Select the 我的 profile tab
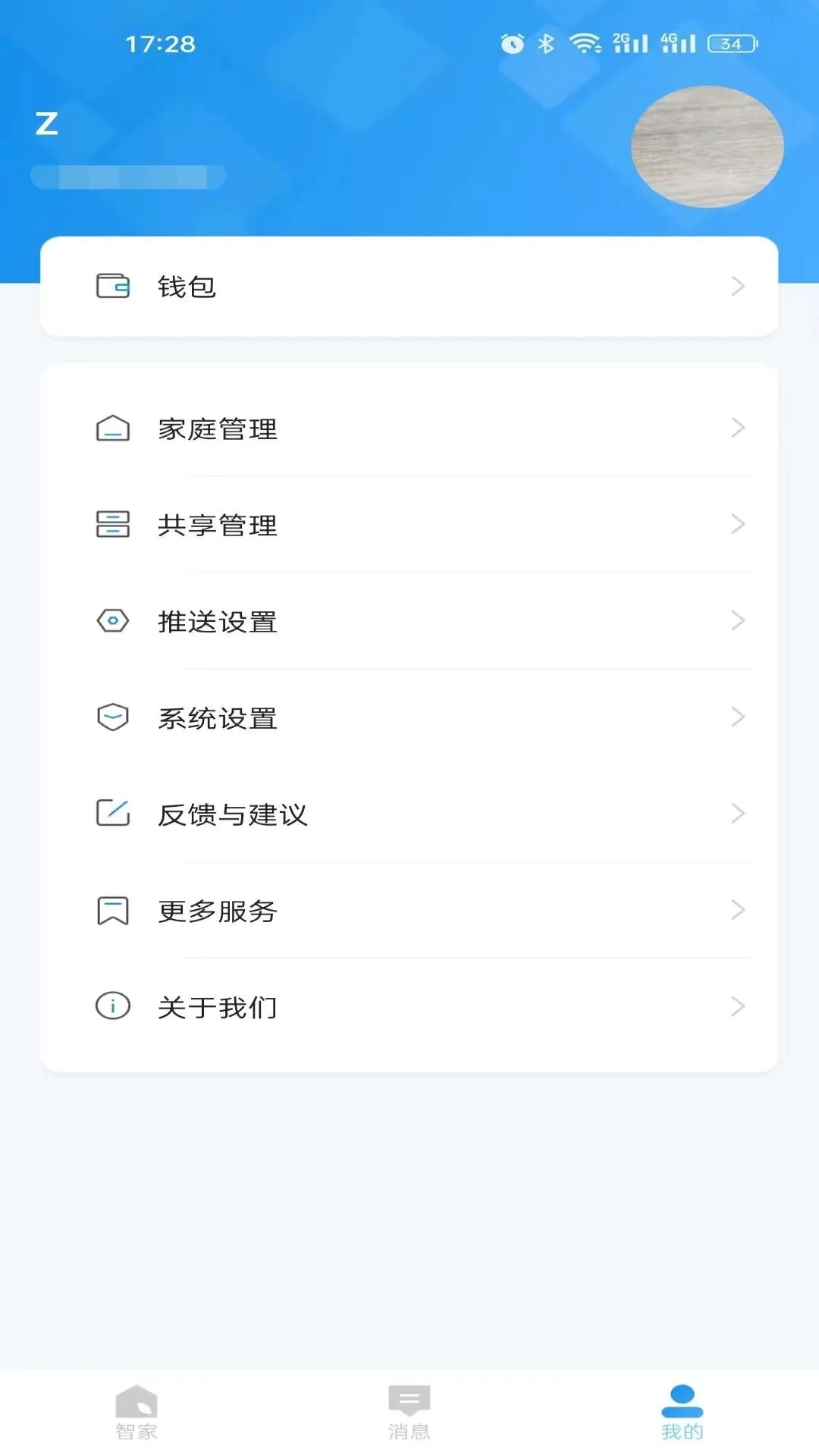Viewport: 819px width, 1456px height. tap(682, 1412)
